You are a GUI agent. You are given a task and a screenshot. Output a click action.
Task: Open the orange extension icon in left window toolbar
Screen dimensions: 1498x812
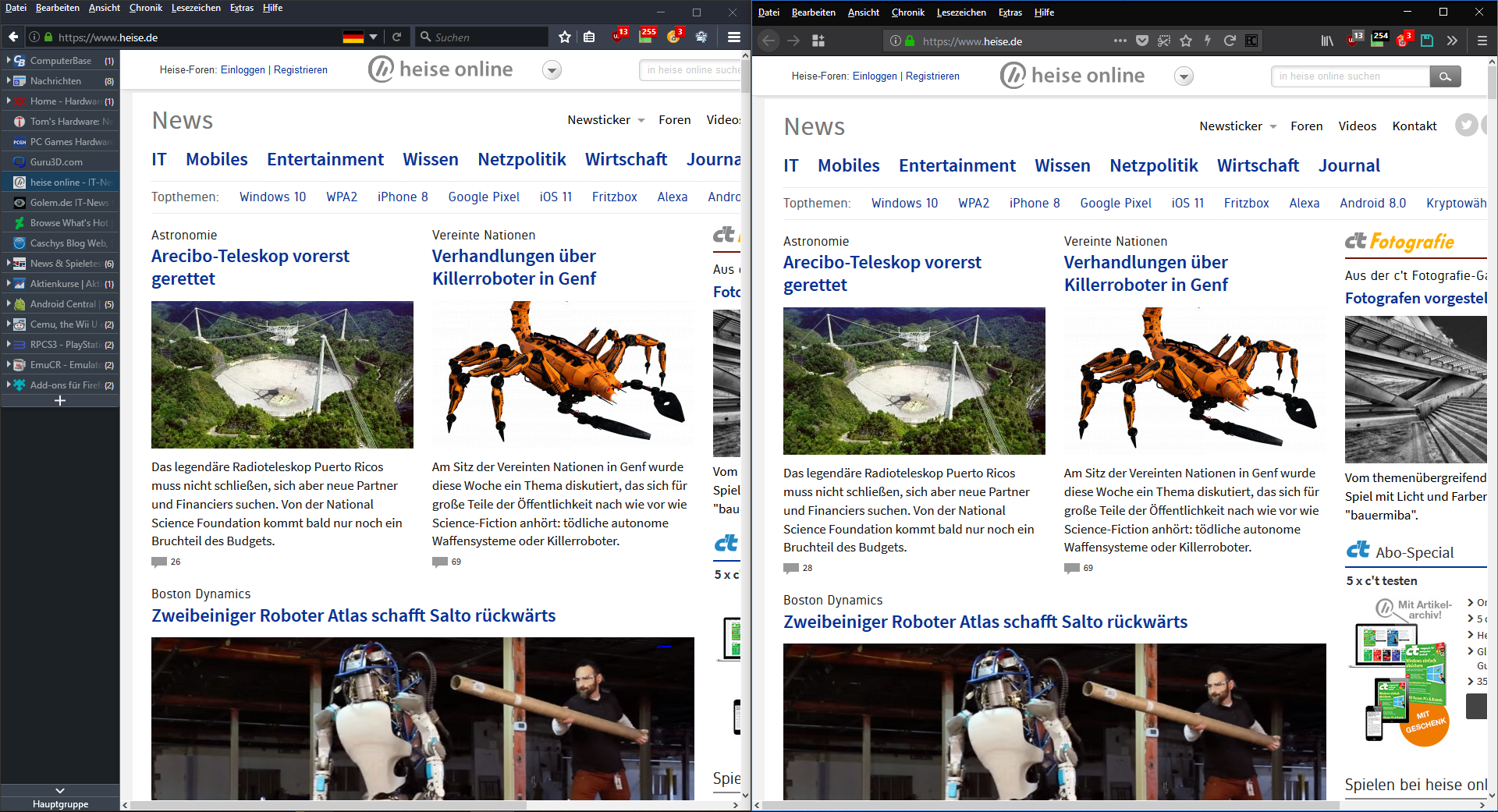[675, 36]
